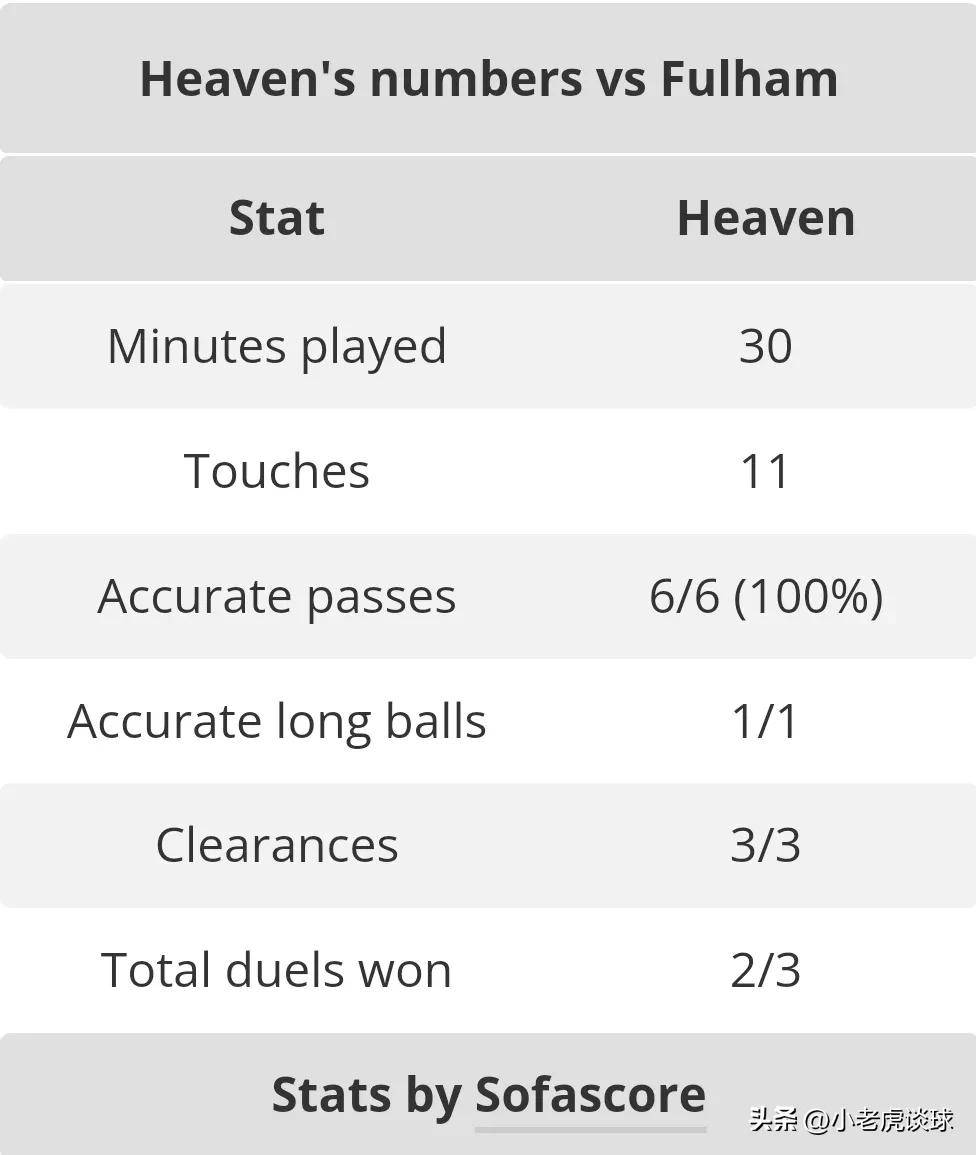
Task: Click the word Heaven's in the title
Action: tap(248, 78)
